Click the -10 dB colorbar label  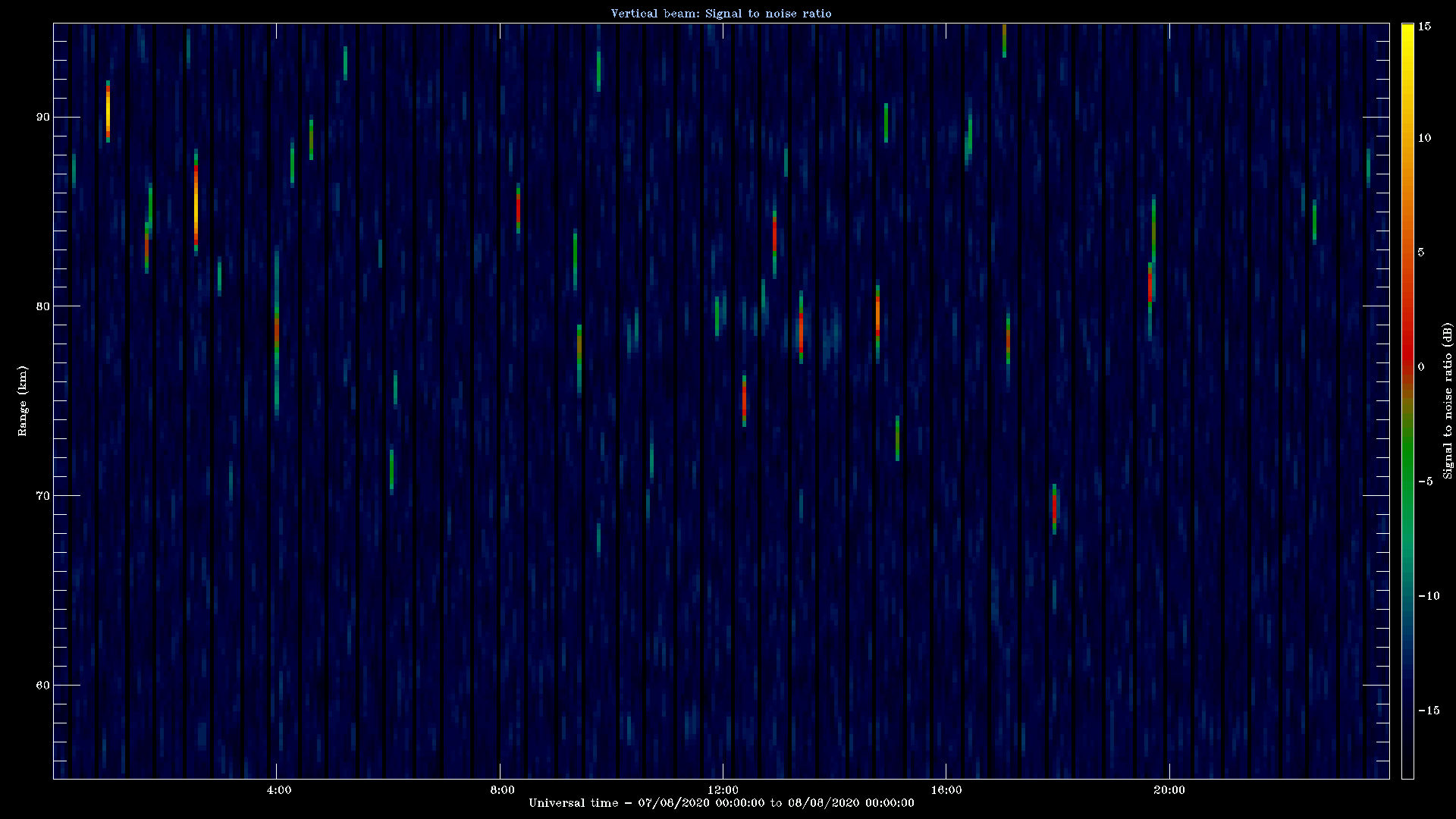tap(1429, 596)
